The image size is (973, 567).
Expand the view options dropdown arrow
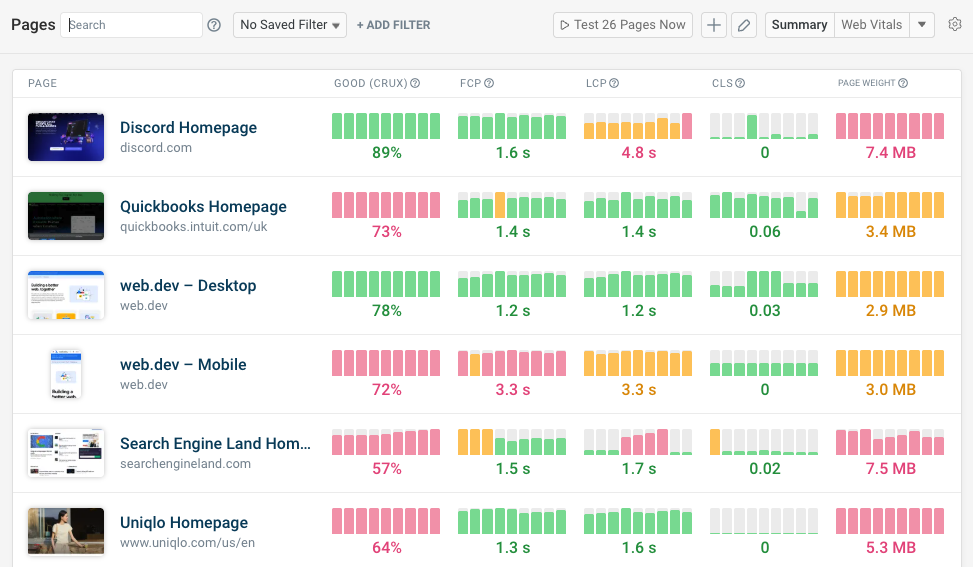pyautogui.click(x=921, y=25)
